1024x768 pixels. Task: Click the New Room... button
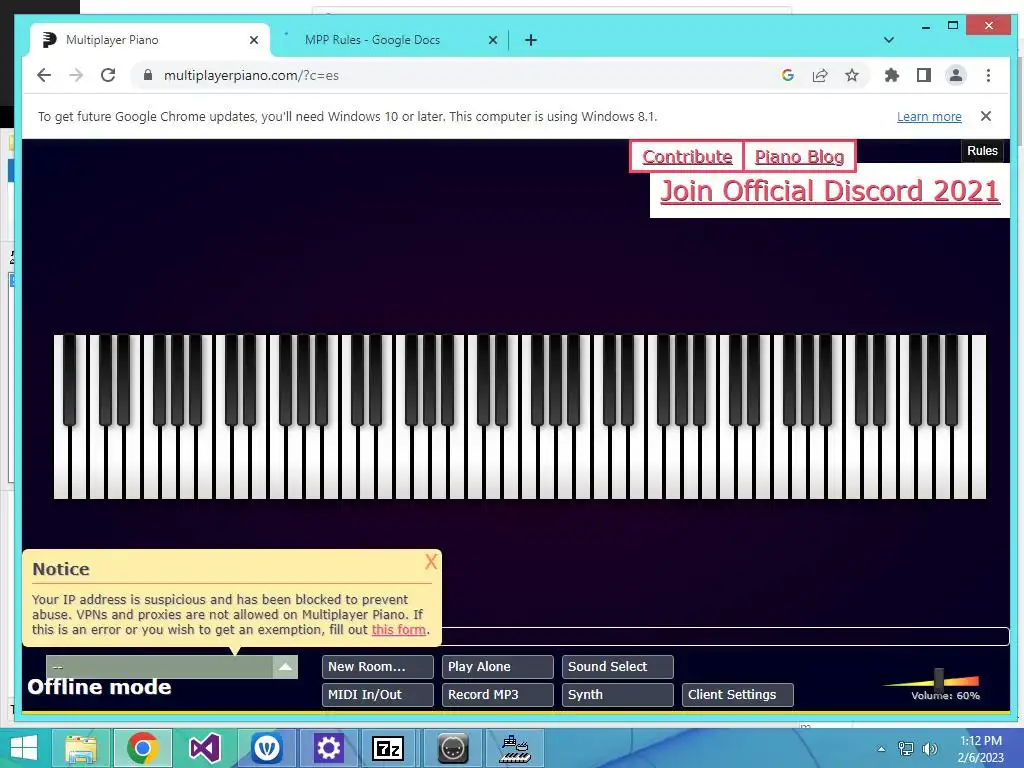click(x=377, y=667)
